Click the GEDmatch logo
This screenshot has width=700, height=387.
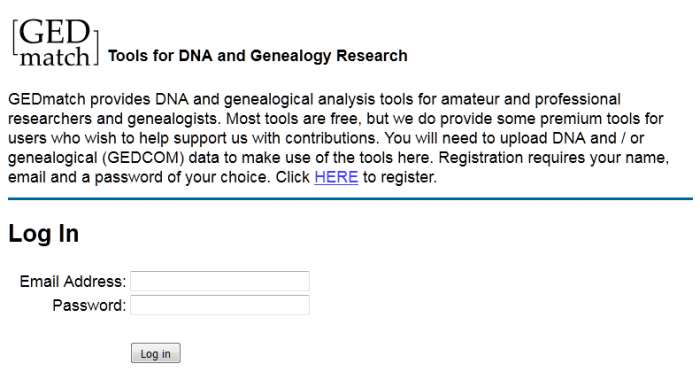pyautogui.click(x=55, y=43)
